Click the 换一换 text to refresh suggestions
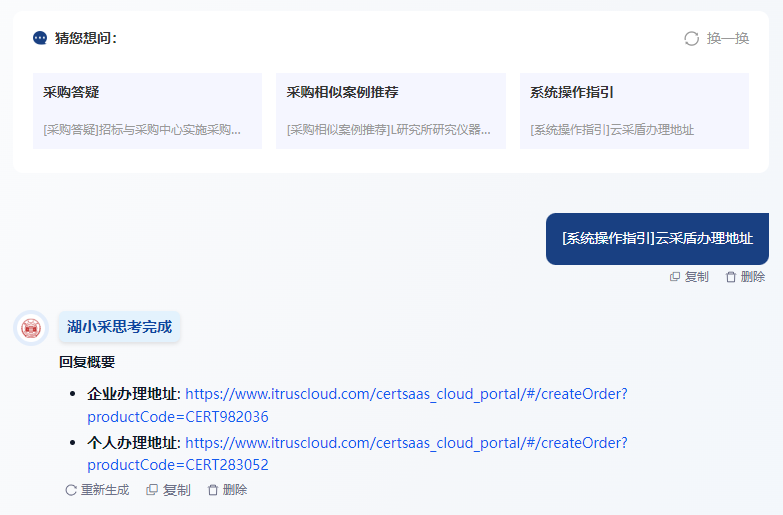The height and width of the screenshot is (515, 783). (728, 38)
